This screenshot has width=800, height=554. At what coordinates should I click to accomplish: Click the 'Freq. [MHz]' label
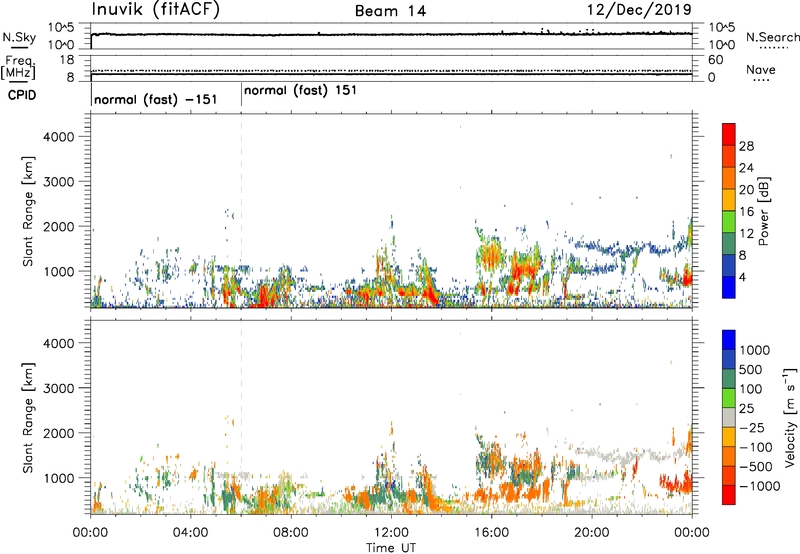pos(19,67)
